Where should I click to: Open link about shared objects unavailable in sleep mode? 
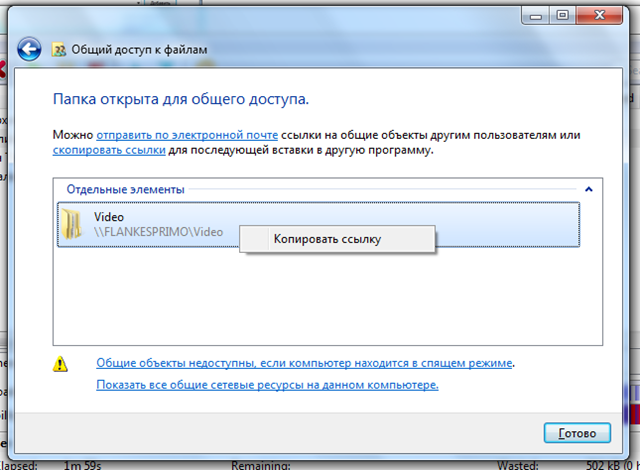point(304,363)
